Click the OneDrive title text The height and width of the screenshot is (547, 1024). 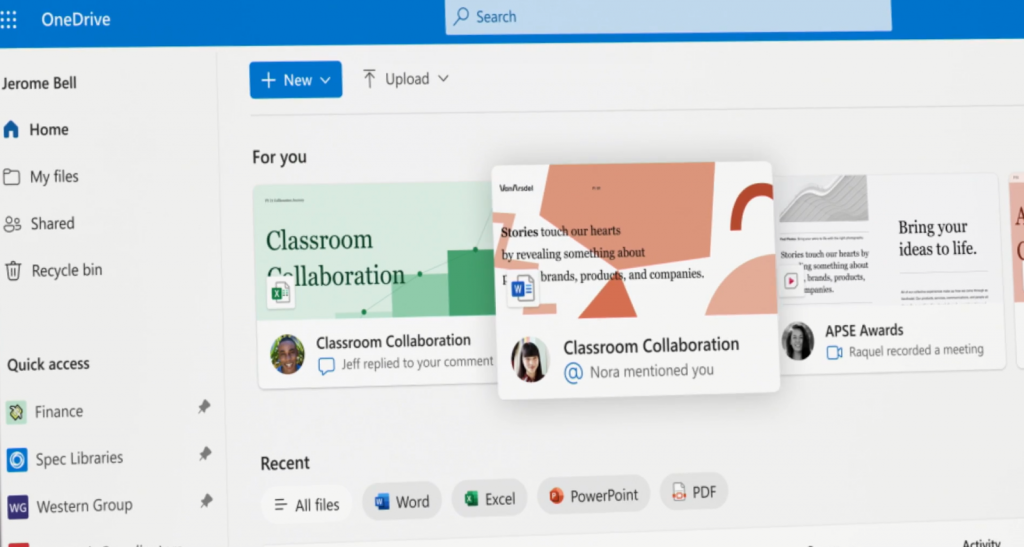point(76,20)
